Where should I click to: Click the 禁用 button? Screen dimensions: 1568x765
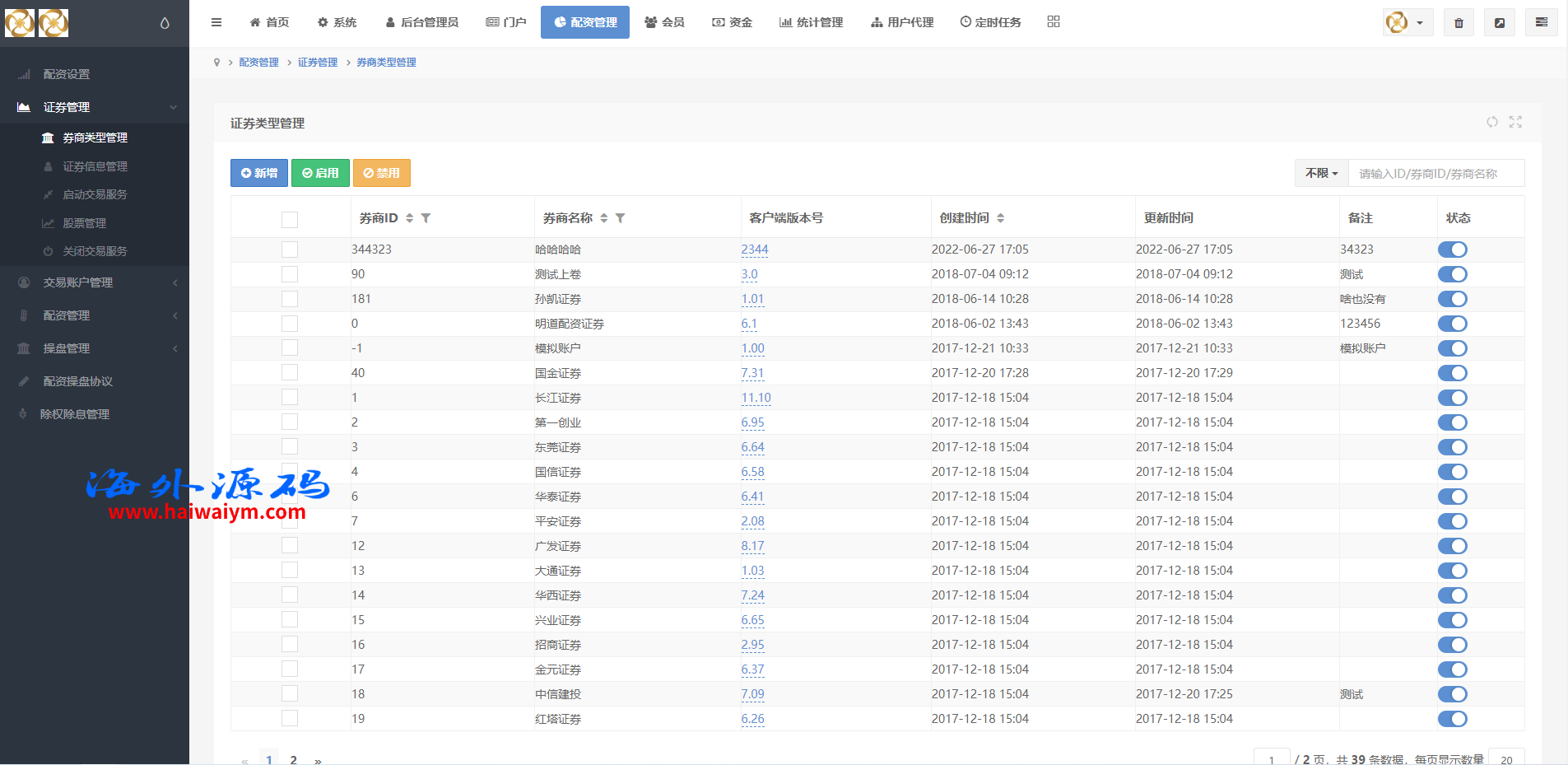tap(382, 173)
